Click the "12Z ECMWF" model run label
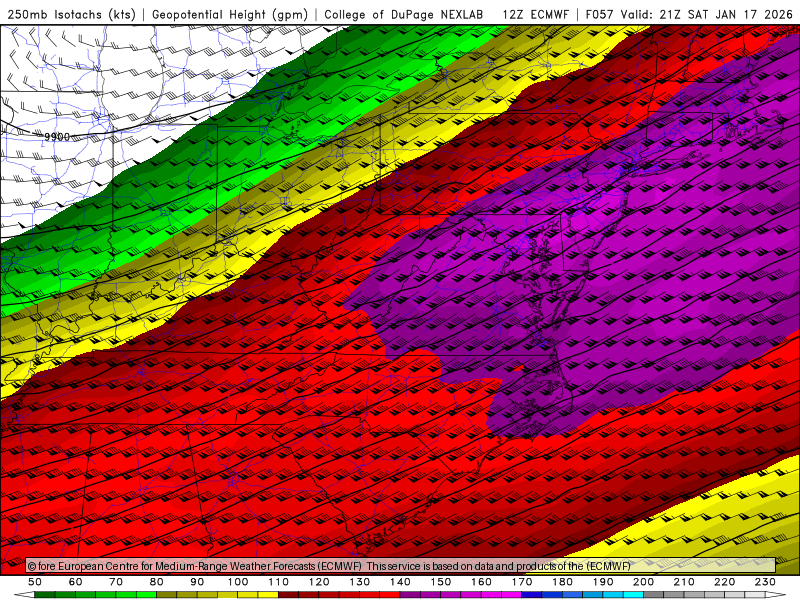This screenshot has width=800, height=600. [535, 14]
